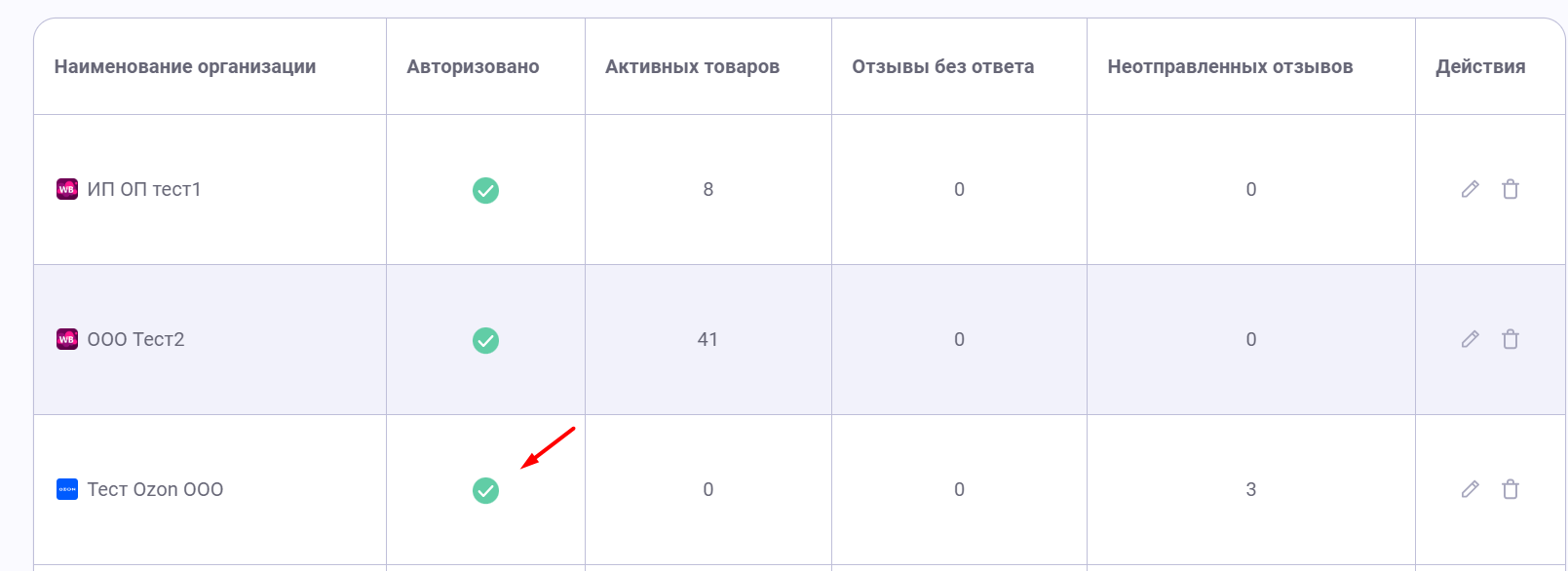The width and height of the screenshot is (1568, 571).
Task: Click the Наименование организации column header
Action: click(185, 66)
